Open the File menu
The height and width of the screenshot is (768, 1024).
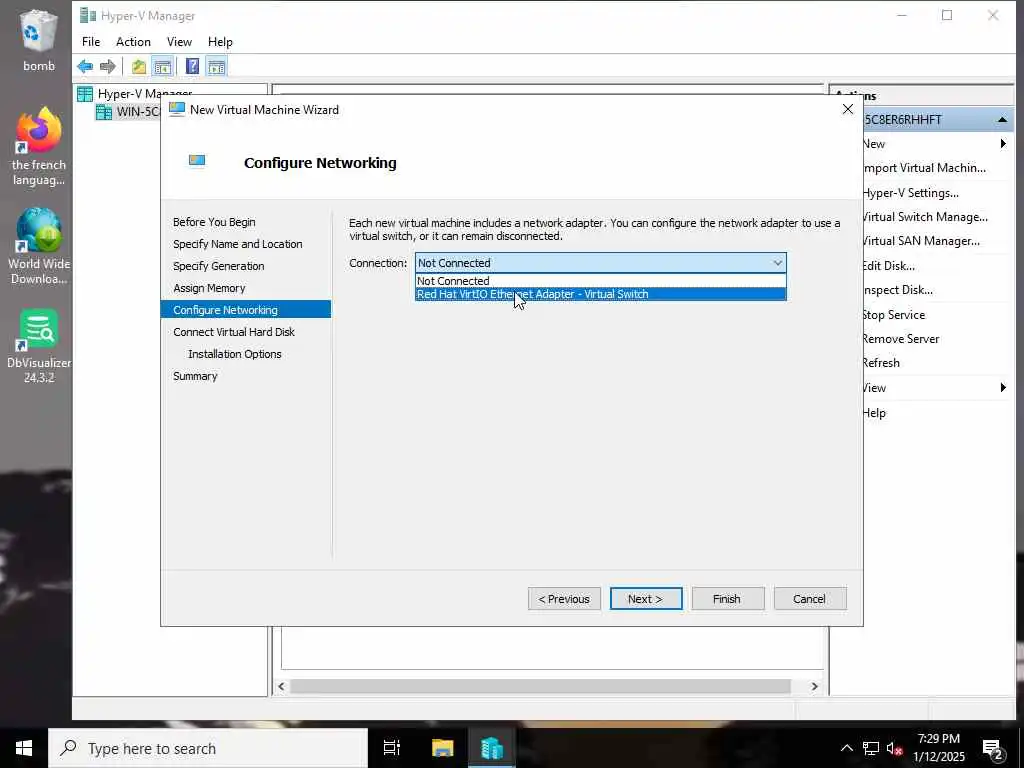click(x=91, y=42)
